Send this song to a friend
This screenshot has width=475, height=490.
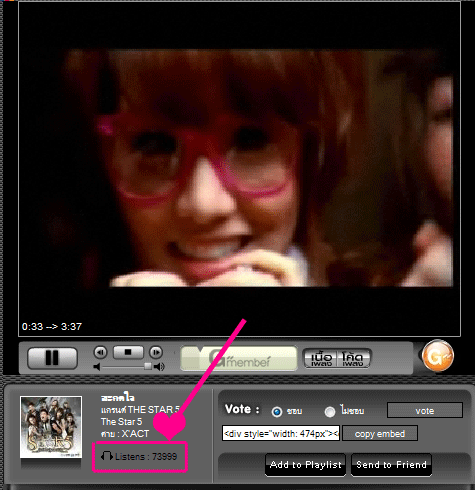pyautogui.click(x=391, y=465)
